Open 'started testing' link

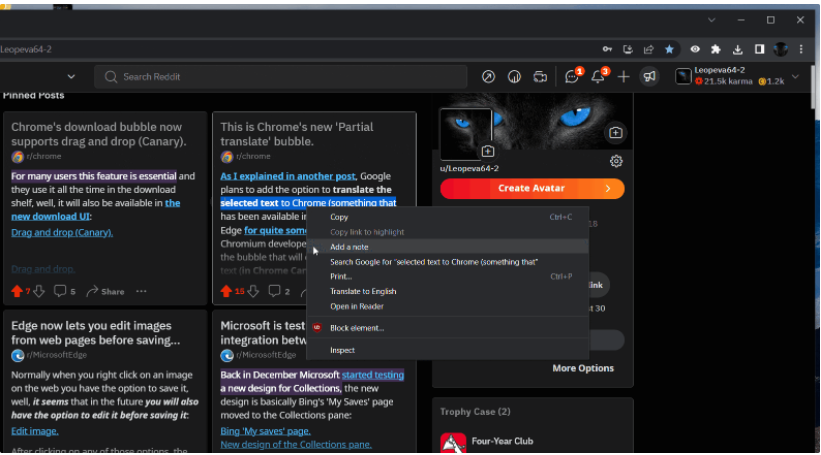(373, 375)
